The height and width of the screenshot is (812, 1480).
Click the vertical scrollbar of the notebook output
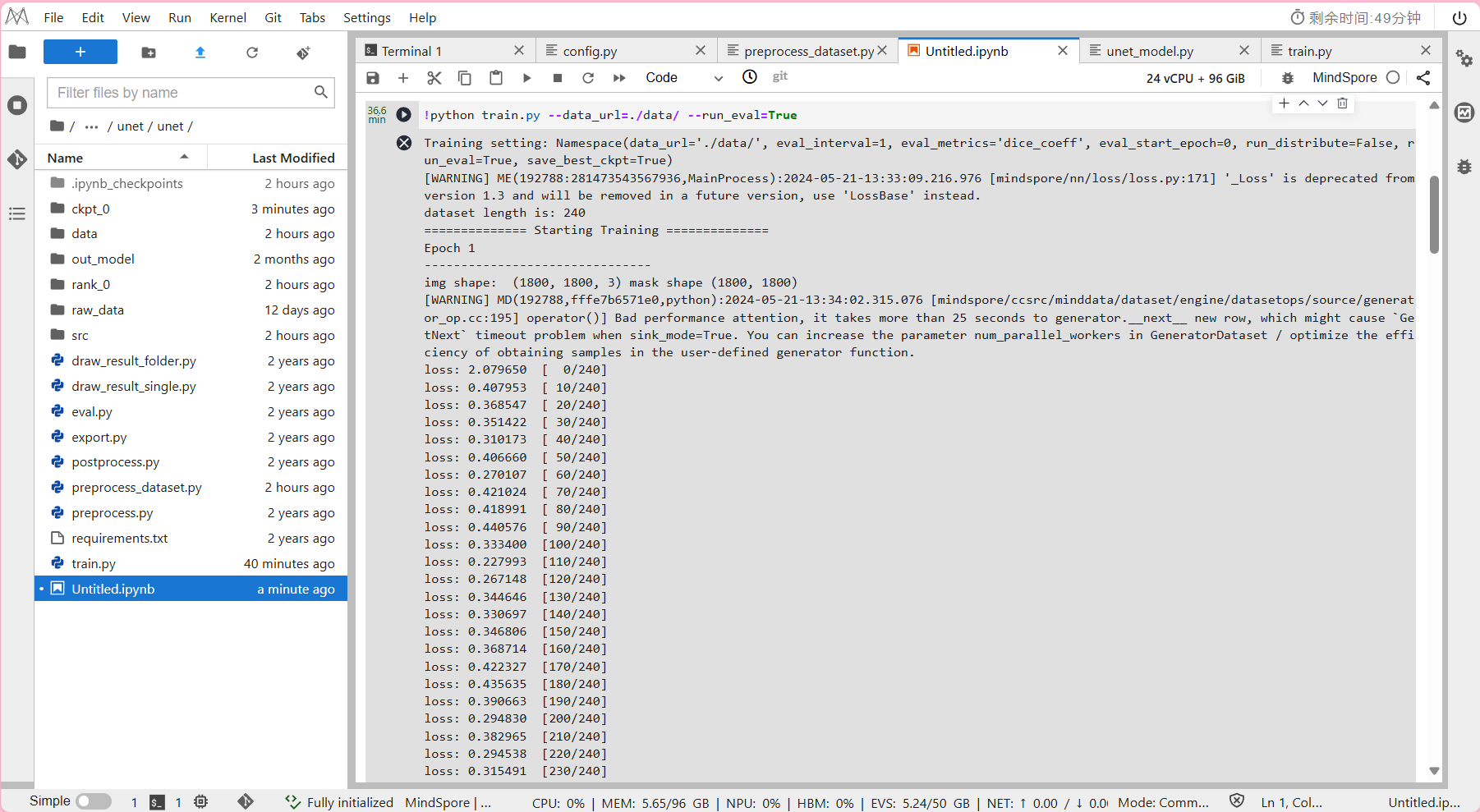pos(1434,214)
